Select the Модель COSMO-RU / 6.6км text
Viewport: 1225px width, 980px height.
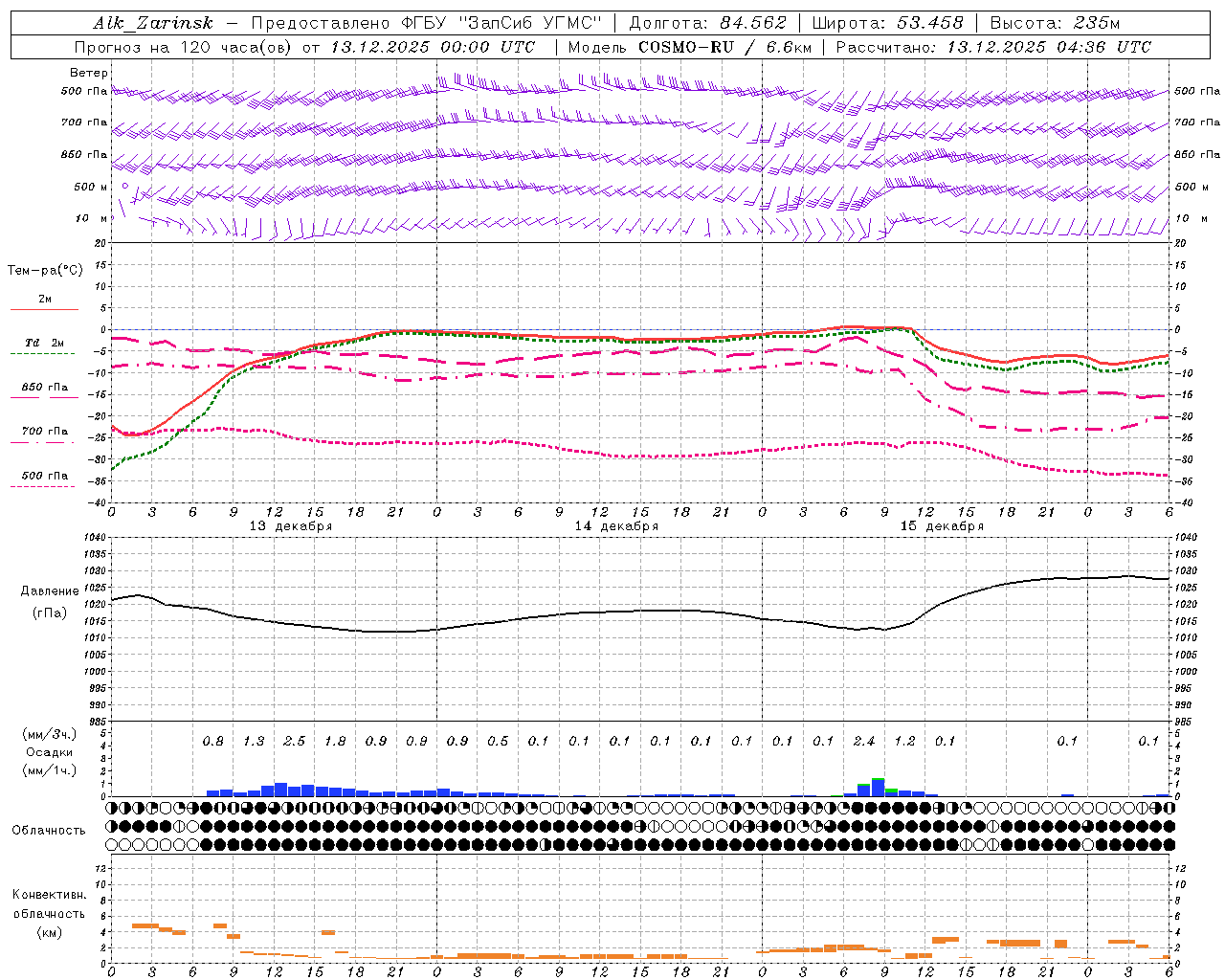tap(689, 46)
